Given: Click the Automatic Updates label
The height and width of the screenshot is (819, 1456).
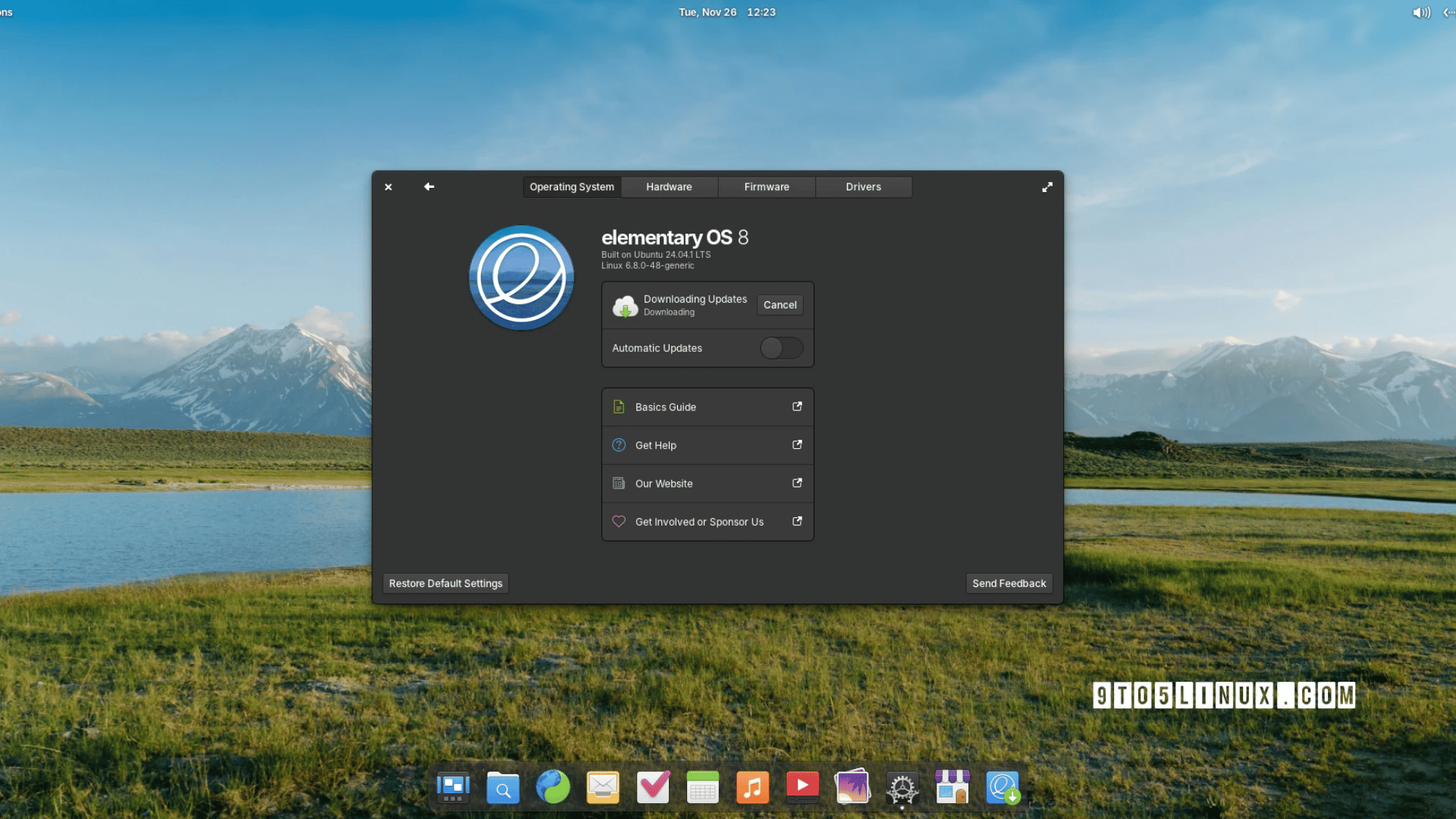Looking at the screenshot, I should pyautogui.click(x=657, y=348).
